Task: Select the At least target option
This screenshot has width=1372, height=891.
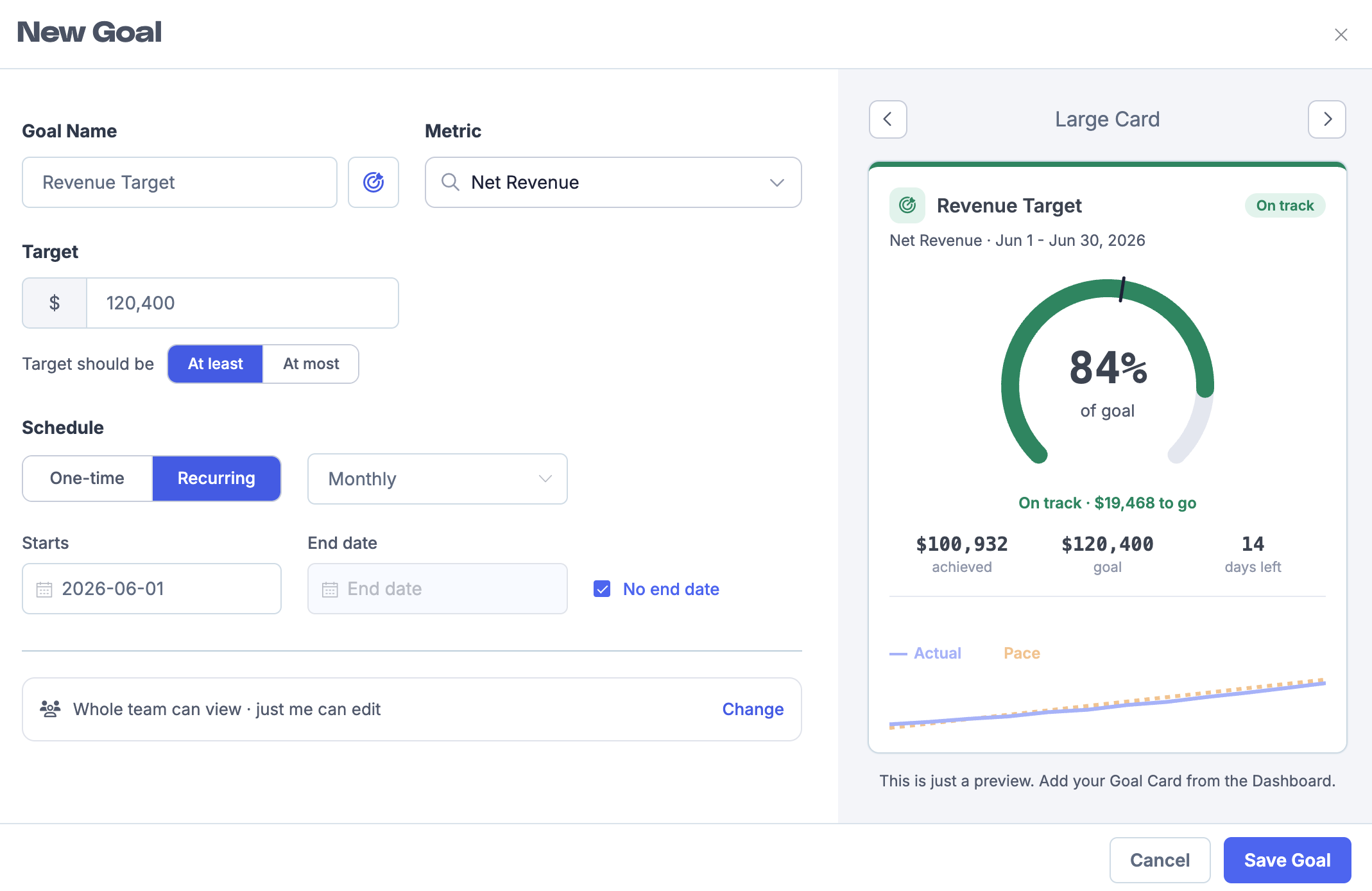Action: point(216,364)
